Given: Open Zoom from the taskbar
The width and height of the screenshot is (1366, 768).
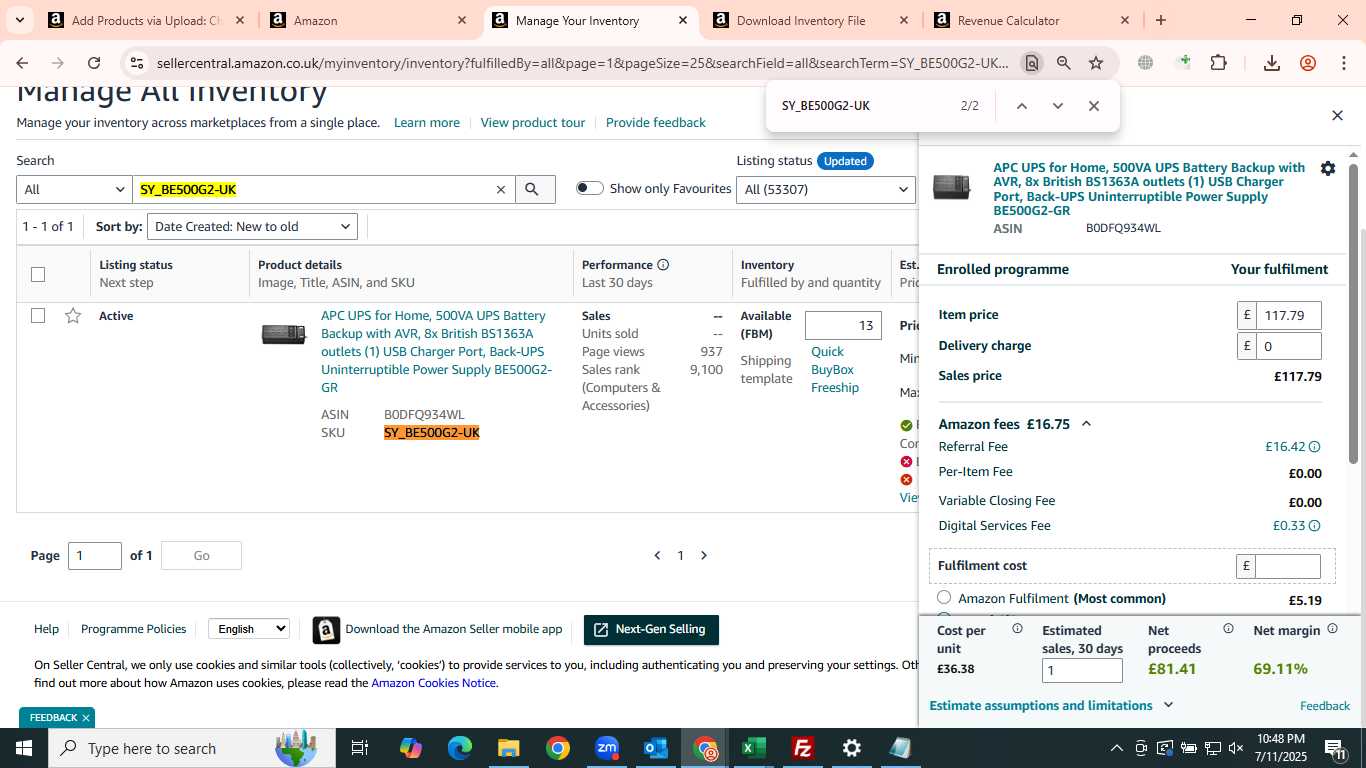Looking at the screenshot, I should point(607,748).
